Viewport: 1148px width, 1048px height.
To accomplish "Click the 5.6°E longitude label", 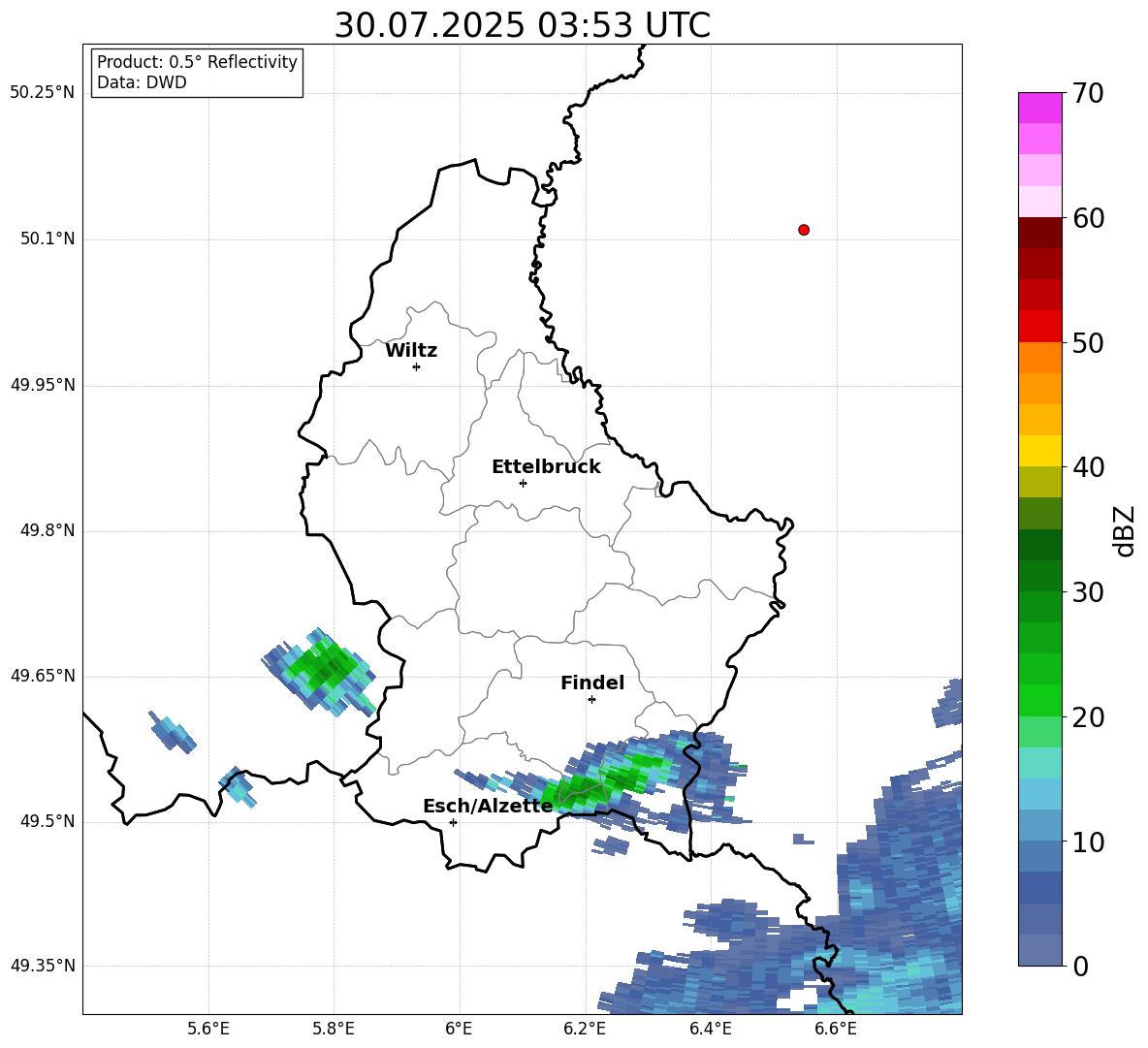I will pyautogui.click(x=208, y=1029).
